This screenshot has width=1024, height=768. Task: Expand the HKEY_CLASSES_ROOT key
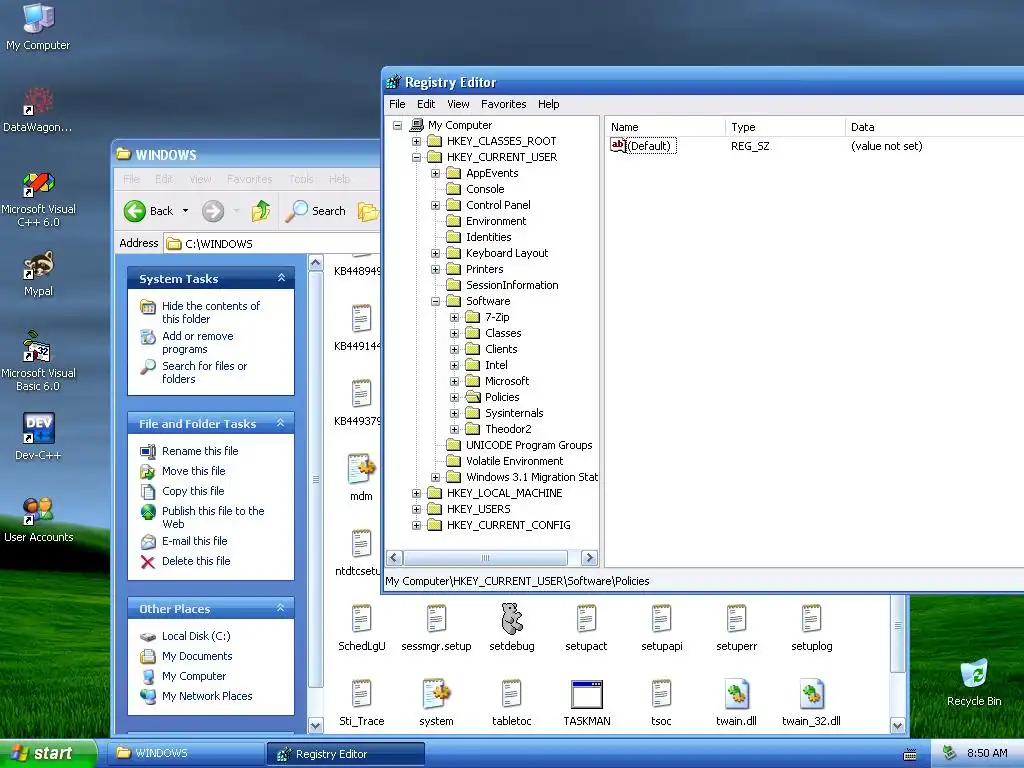click(417, 141)
